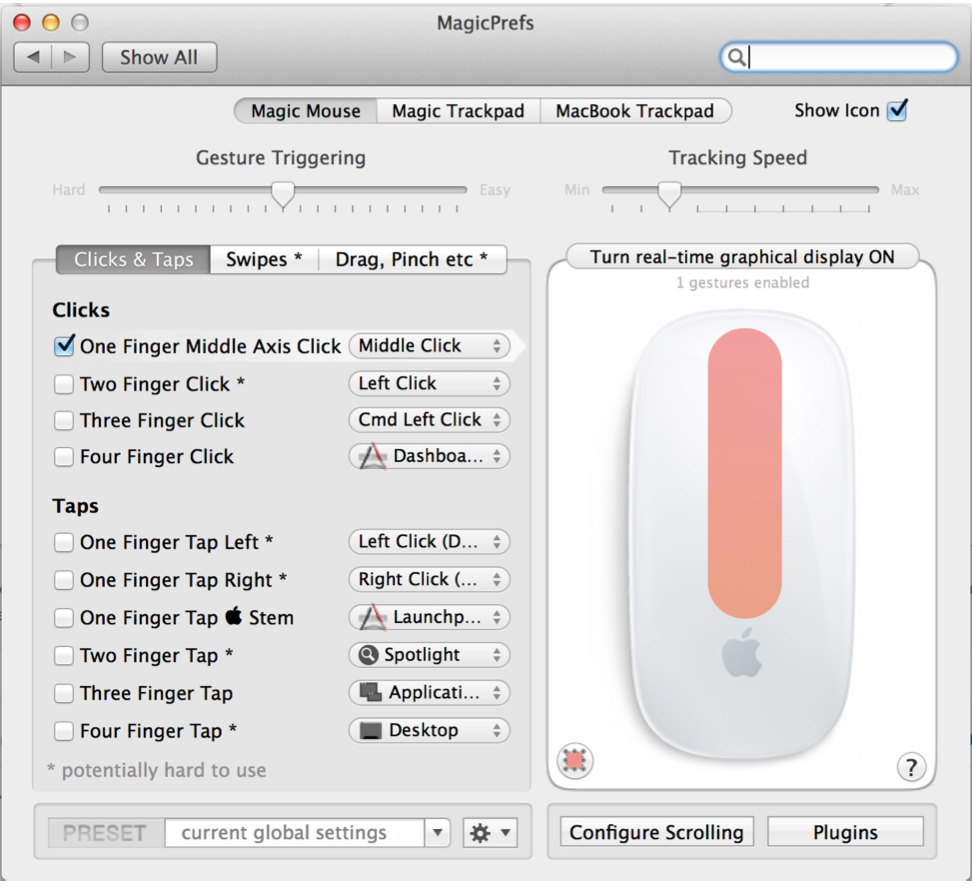Enable Two Finger Tap checkbox
The width and height of the screenshot is (972, 888).
click(64, 656)
